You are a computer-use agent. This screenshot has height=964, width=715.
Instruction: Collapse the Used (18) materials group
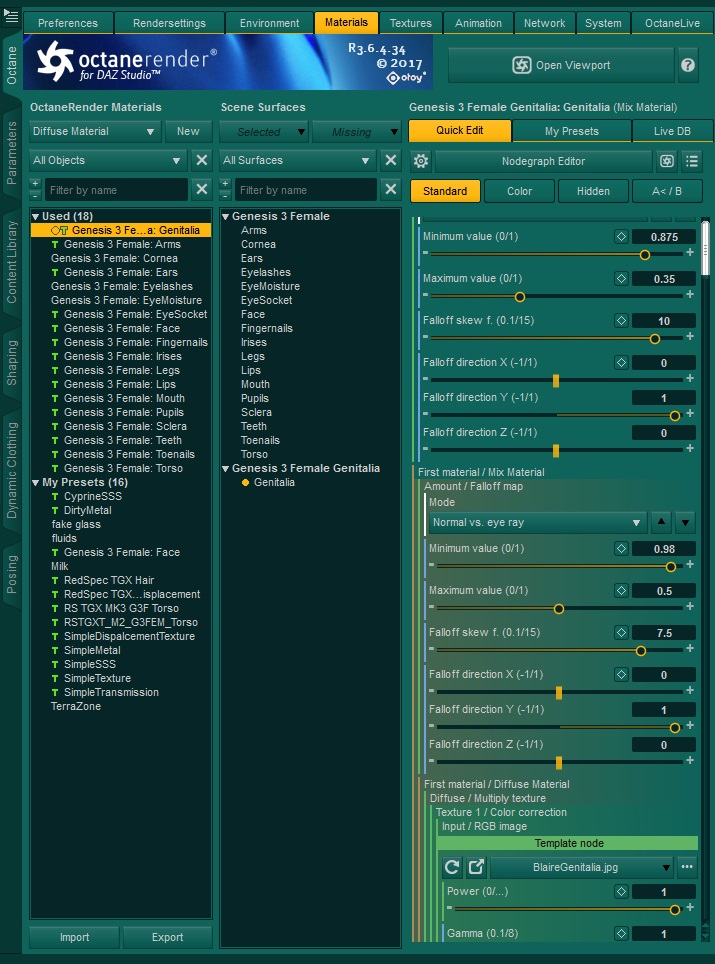click(x=36, y=216)
